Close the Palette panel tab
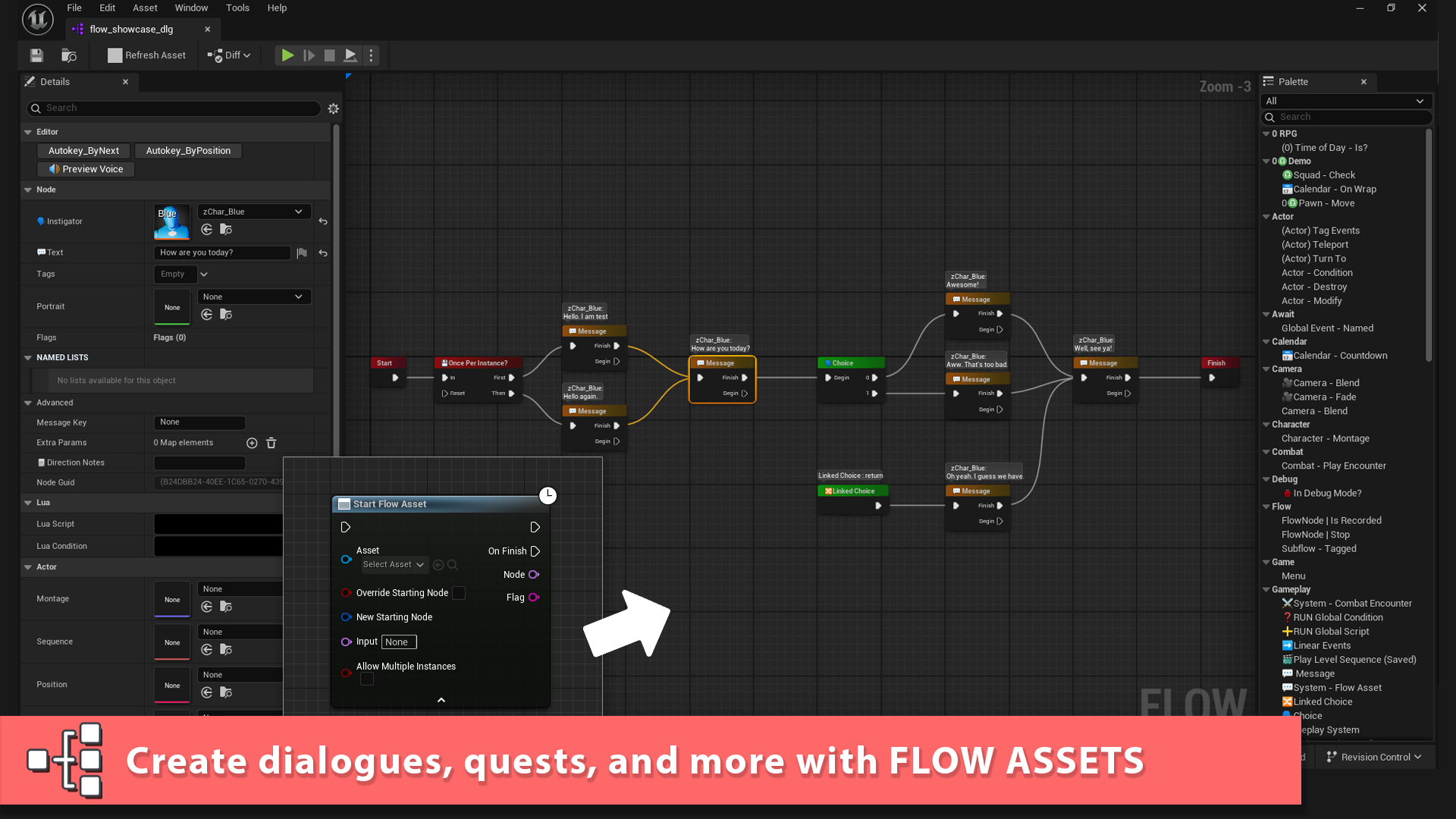The width and height of the screenshot is (1456, 819). click(x=1363, y=82)
